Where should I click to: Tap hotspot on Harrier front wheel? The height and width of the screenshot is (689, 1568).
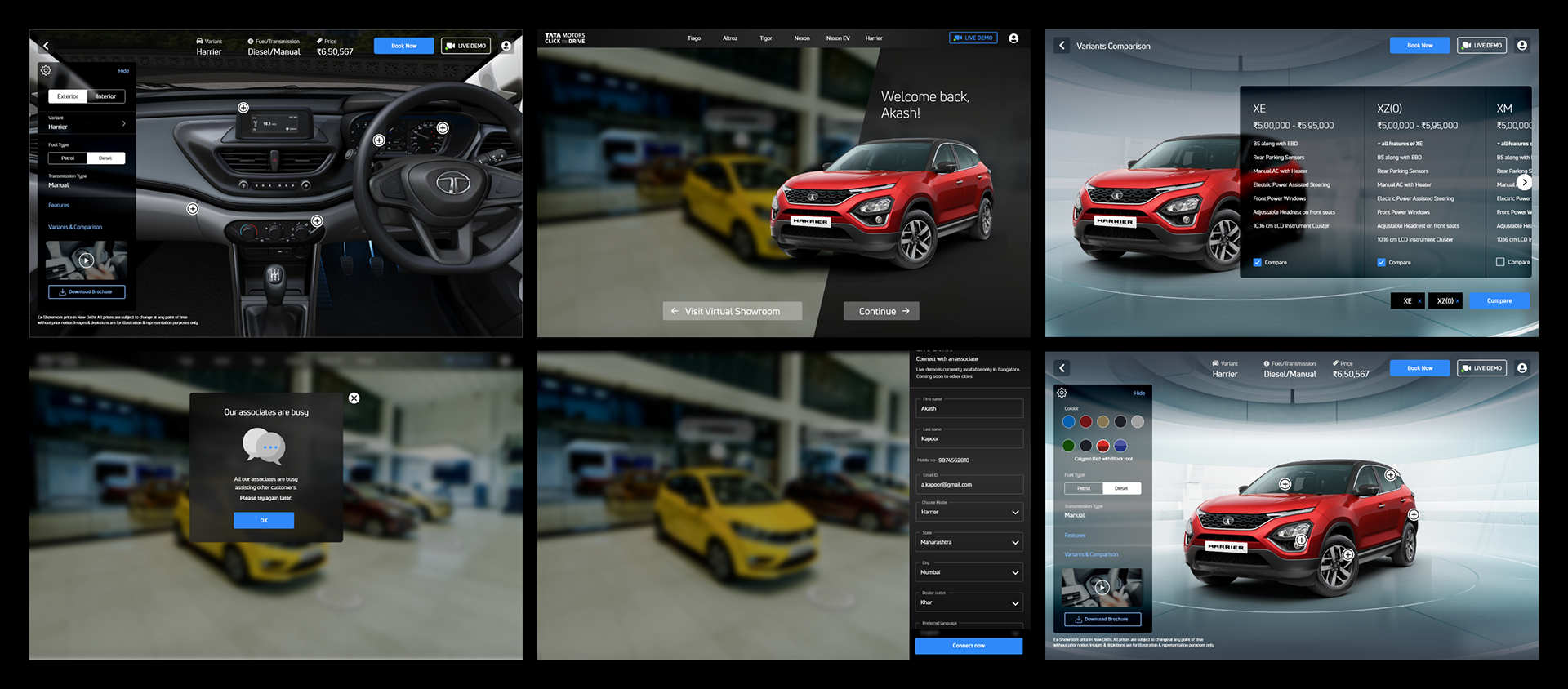1348,555
